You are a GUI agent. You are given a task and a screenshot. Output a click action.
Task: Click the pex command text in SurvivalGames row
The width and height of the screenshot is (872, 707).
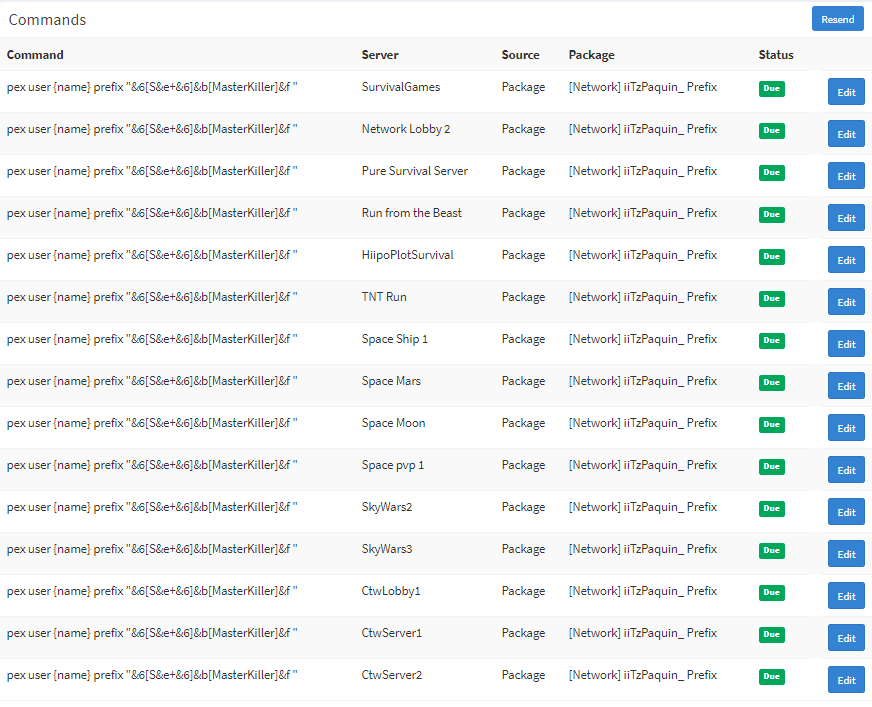[152, 87]
